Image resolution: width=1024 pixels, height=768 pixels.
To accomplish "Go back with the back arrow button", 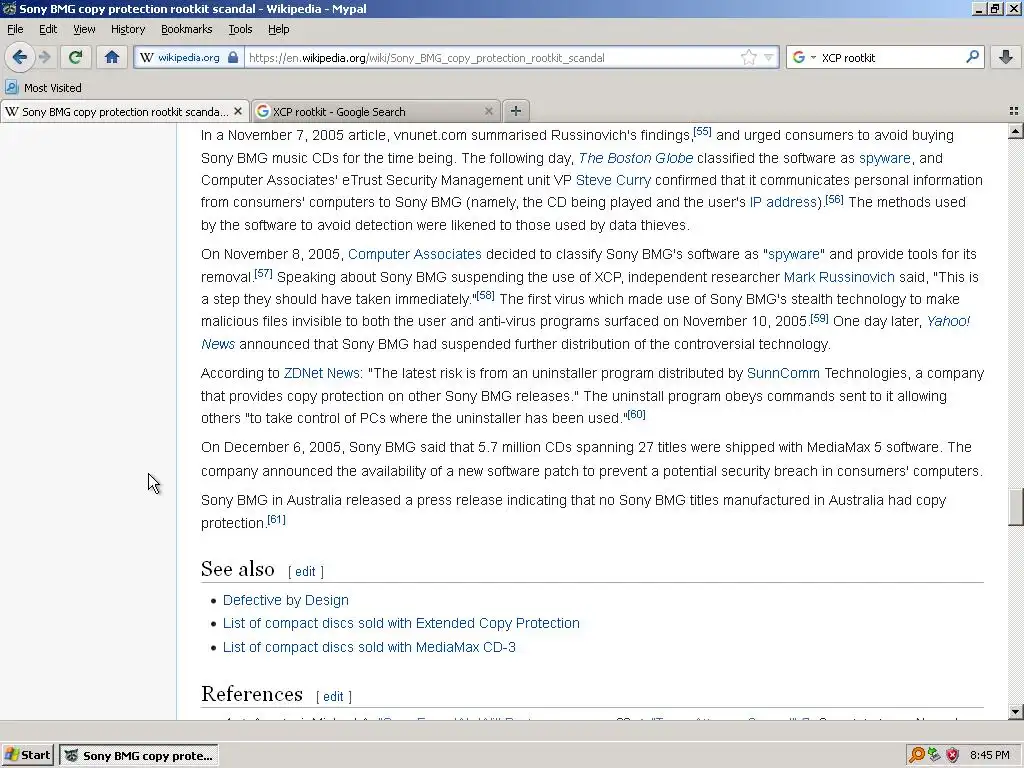I will tap(20, 57).
